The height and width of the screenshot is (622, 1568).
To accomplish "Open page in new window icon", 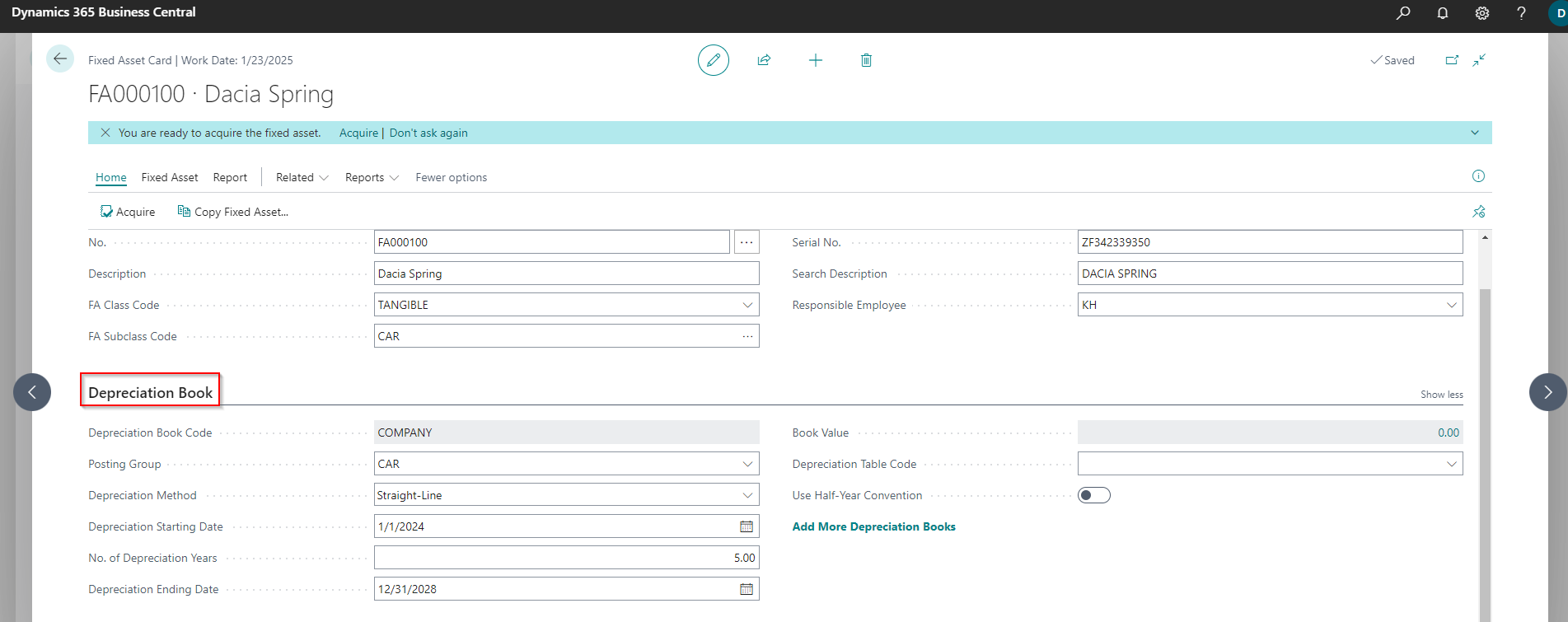I will pos(1452,60).
